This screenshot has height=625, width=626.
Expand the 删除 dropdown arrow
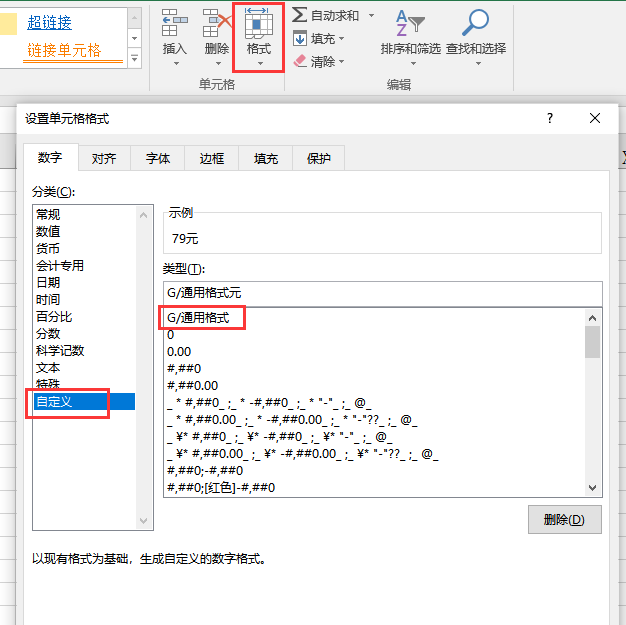pyautogui.click(x=218, y=63)
